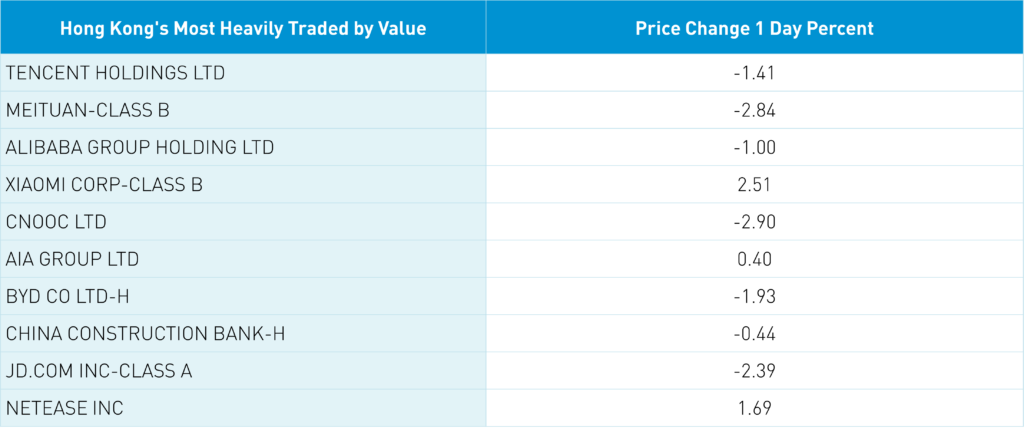Click Tencent's -1.41 price change value

pos(755,72)
